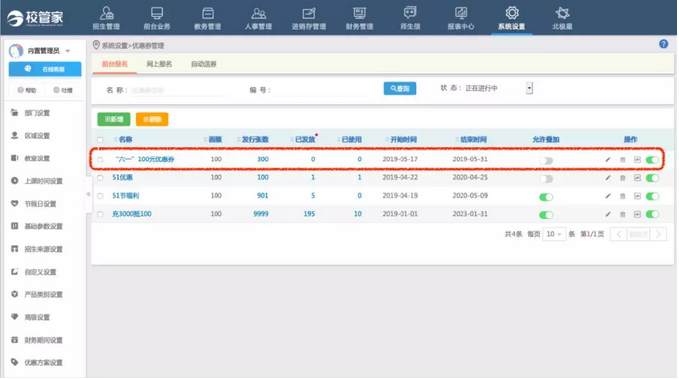This screenshot has height=379, width=679.
Task: Open 师生信 module
Action: 410,18
